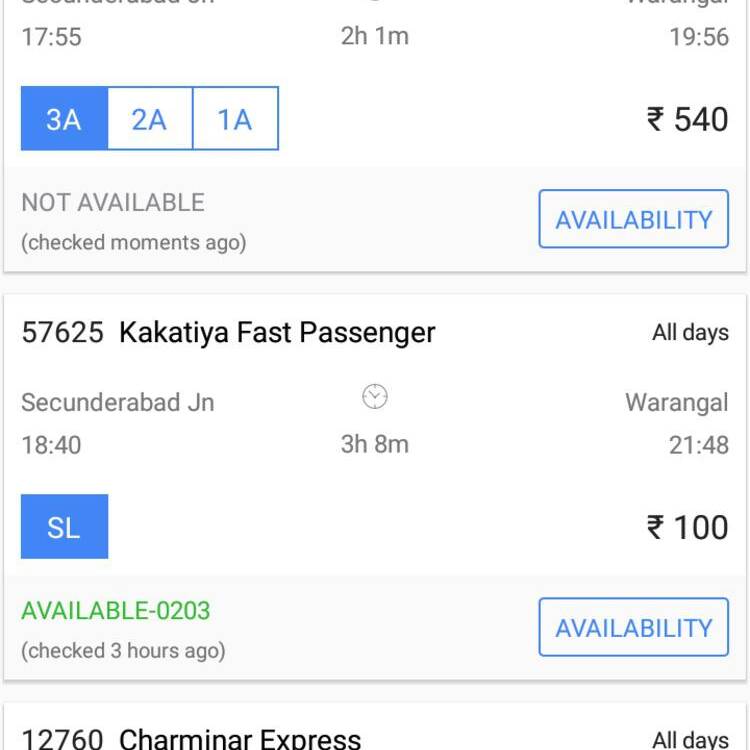Open the 57625 Kakatiya Fast Passenger train title

[x=229, y=332]
